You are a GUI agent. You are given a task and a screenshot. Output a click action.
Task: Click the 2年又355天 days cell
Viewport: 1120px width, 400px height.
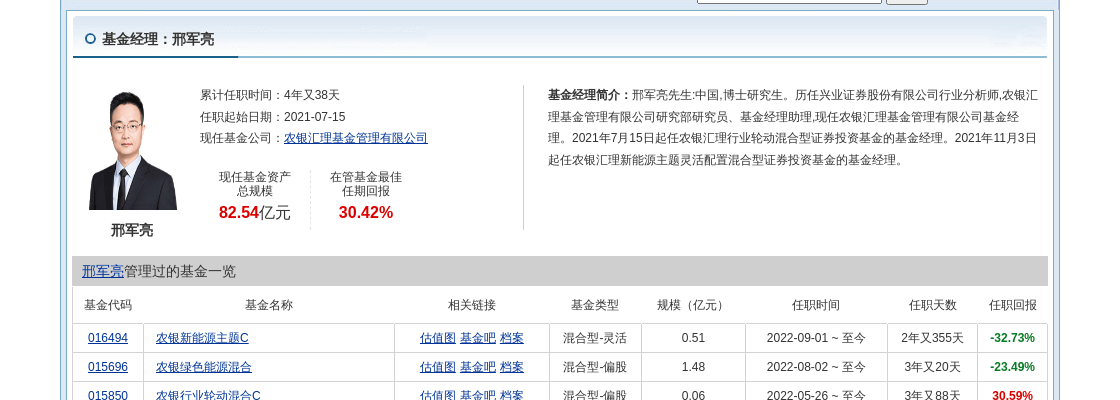[932, 338]
